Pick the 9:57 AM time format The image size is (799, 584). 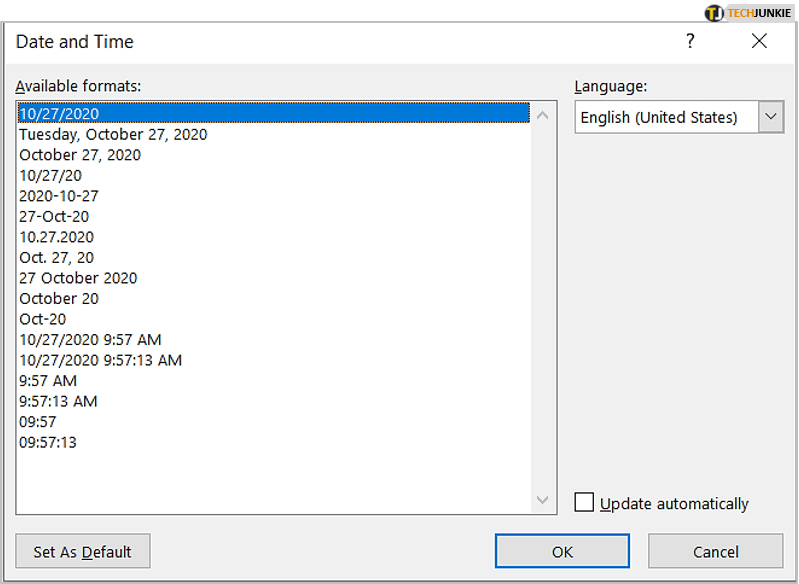pos(48,381)
